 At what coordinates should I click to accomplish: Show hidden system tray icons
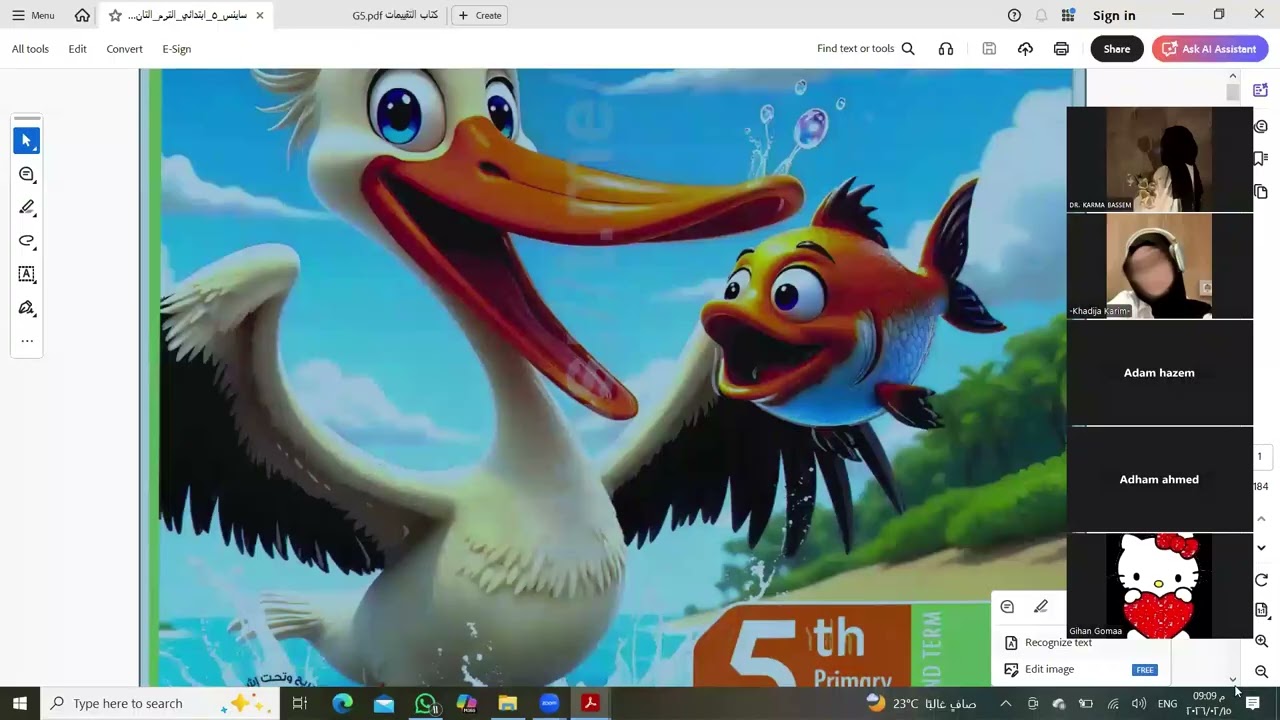1005,704
